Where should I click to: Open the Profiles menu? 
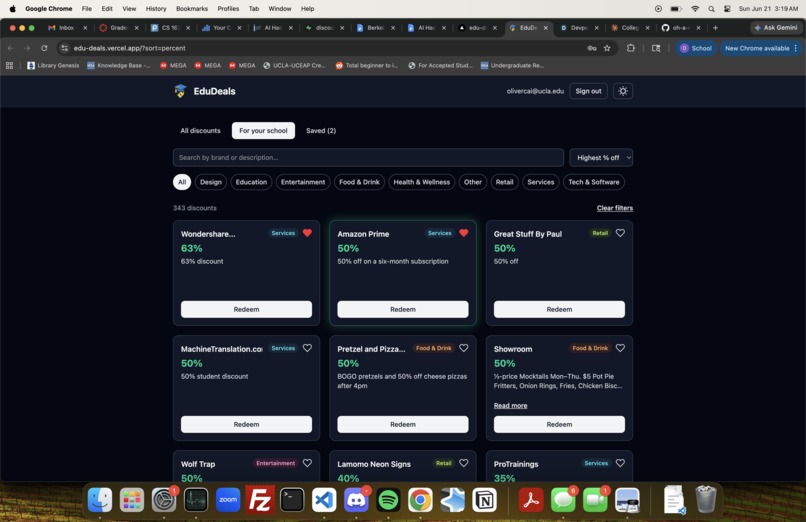point(228,9)
